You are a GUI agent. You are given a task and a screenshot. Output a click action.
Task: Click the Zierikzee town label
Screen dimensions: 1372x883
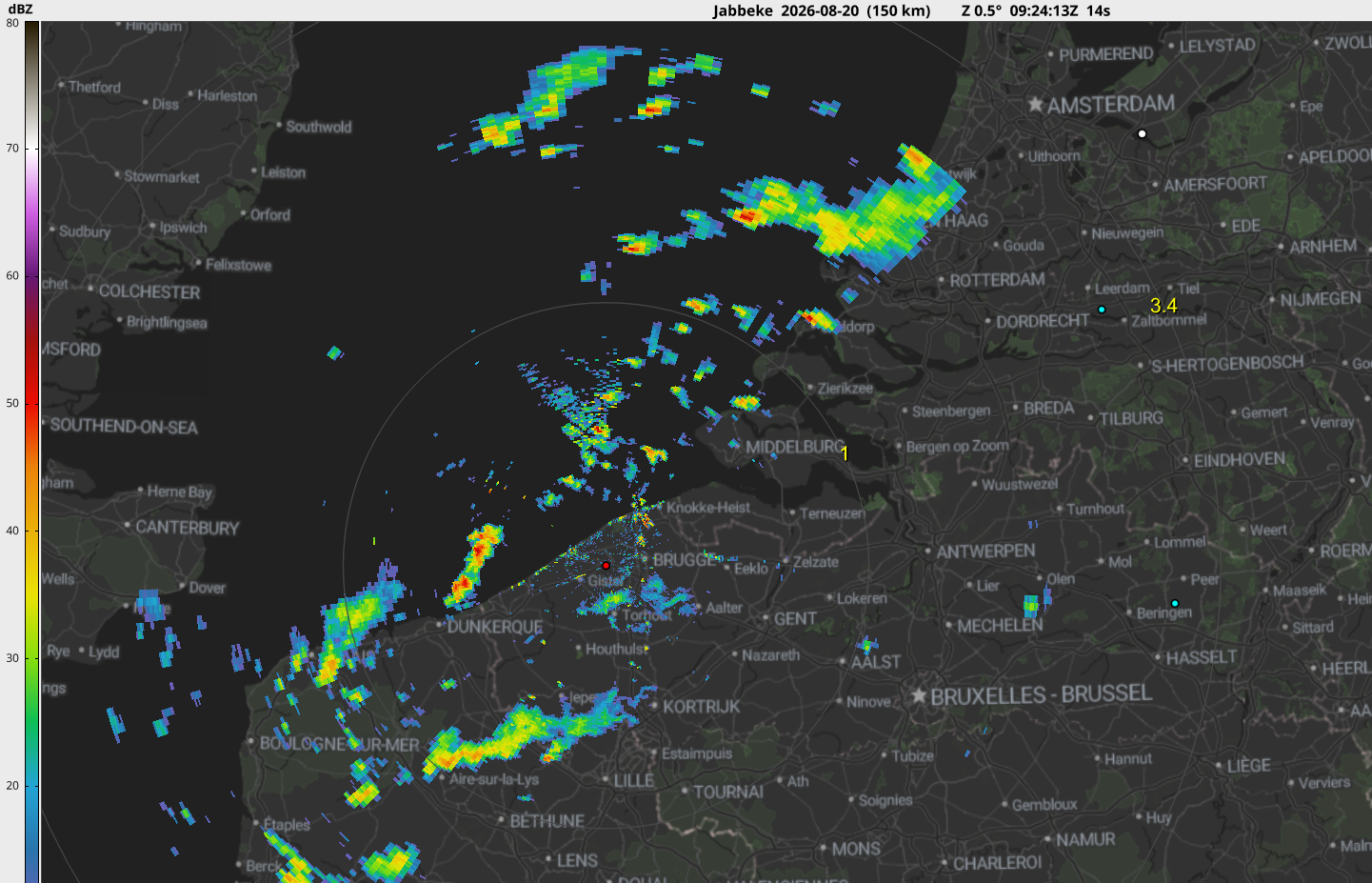pyautogui.click(x=845, y=388)
